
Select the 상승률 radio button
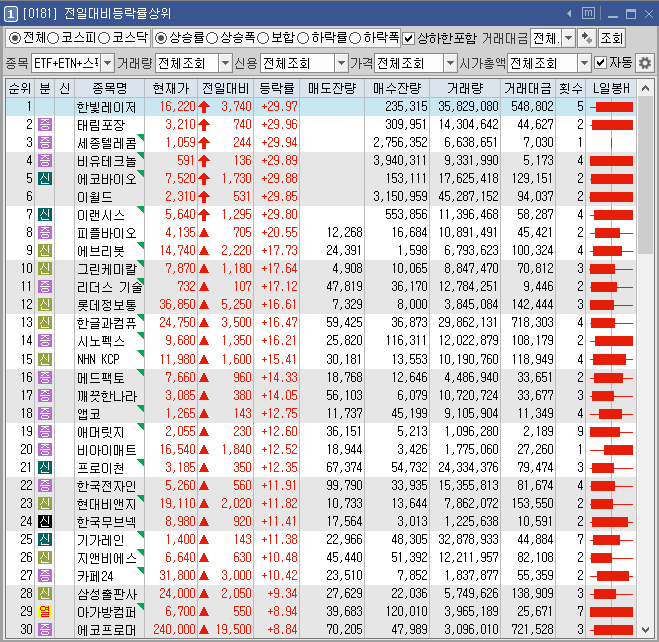pos(161,38)
